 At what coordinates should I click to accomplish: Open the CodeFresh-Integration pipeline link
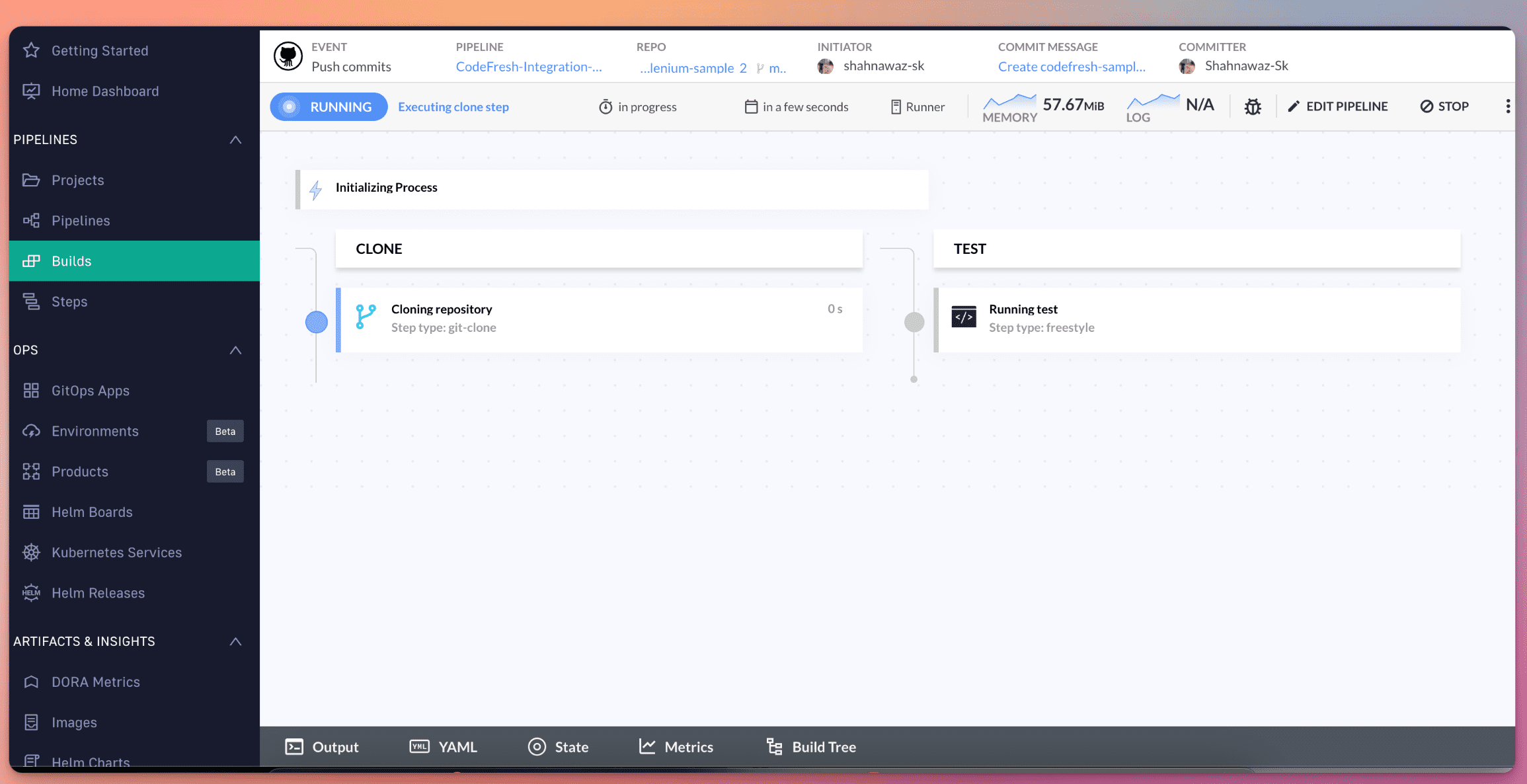click(x=528, y=66)
